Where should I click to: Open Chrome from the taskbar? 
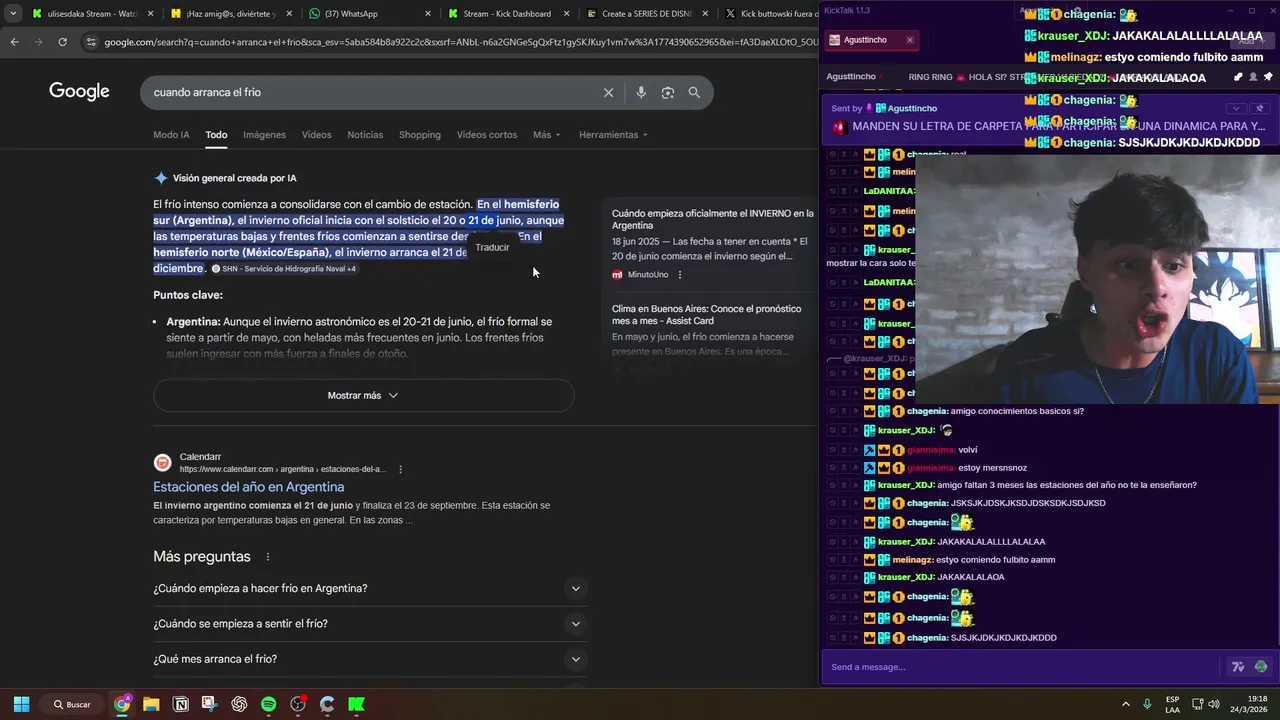pos(122,704)
